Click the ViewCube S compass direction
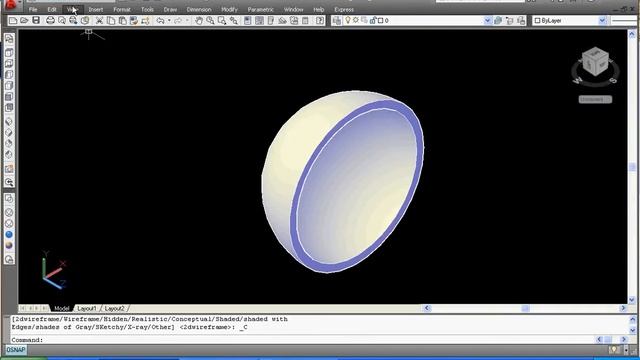This screenshot has height=360, width=640. coord(613,80)
